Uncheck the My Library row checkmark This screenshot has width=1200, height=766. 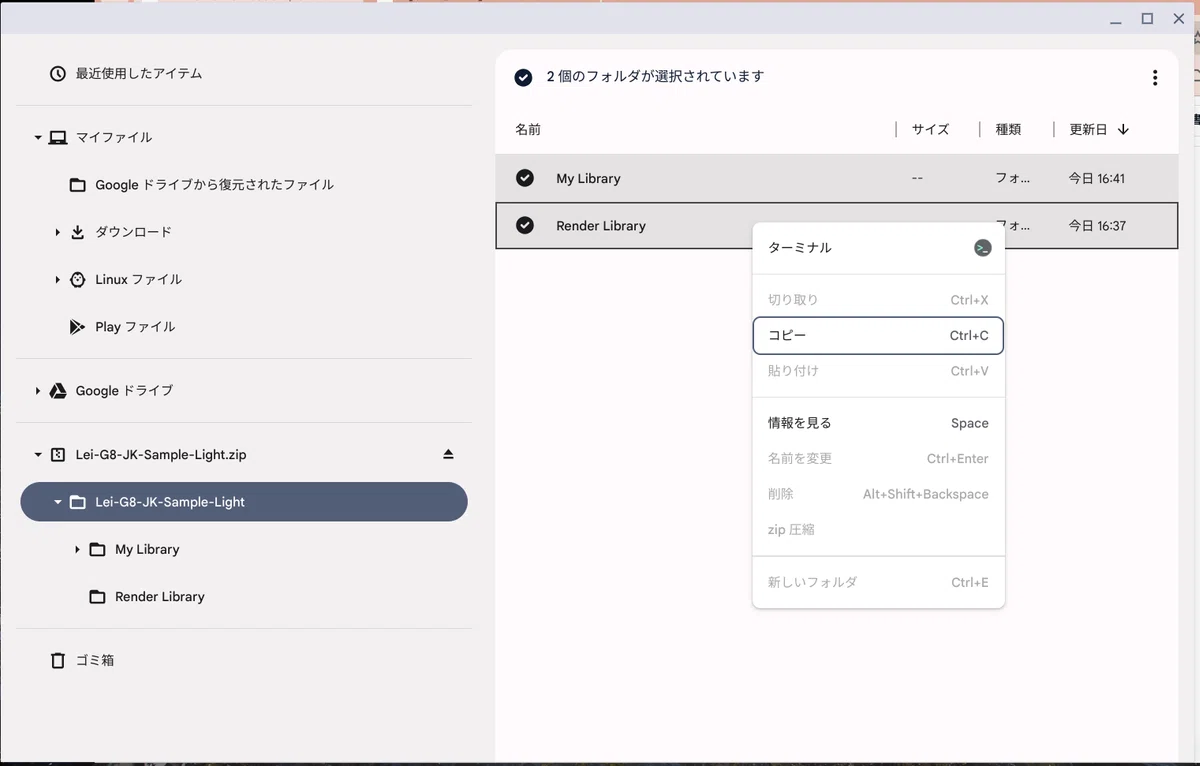coord(525,178)
